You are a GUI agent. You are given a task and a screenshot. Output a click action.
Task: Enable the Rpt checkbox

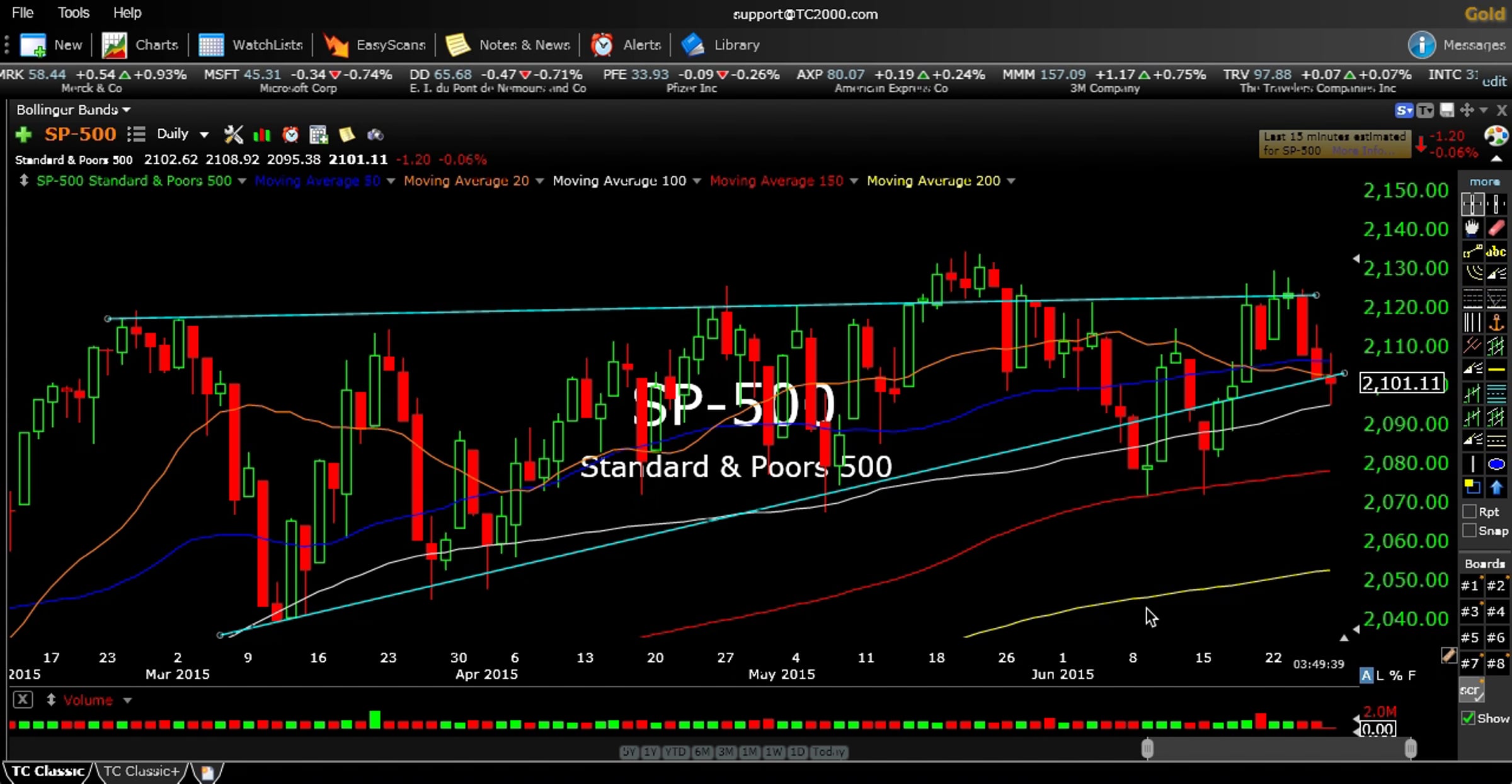coord(1470,511)
